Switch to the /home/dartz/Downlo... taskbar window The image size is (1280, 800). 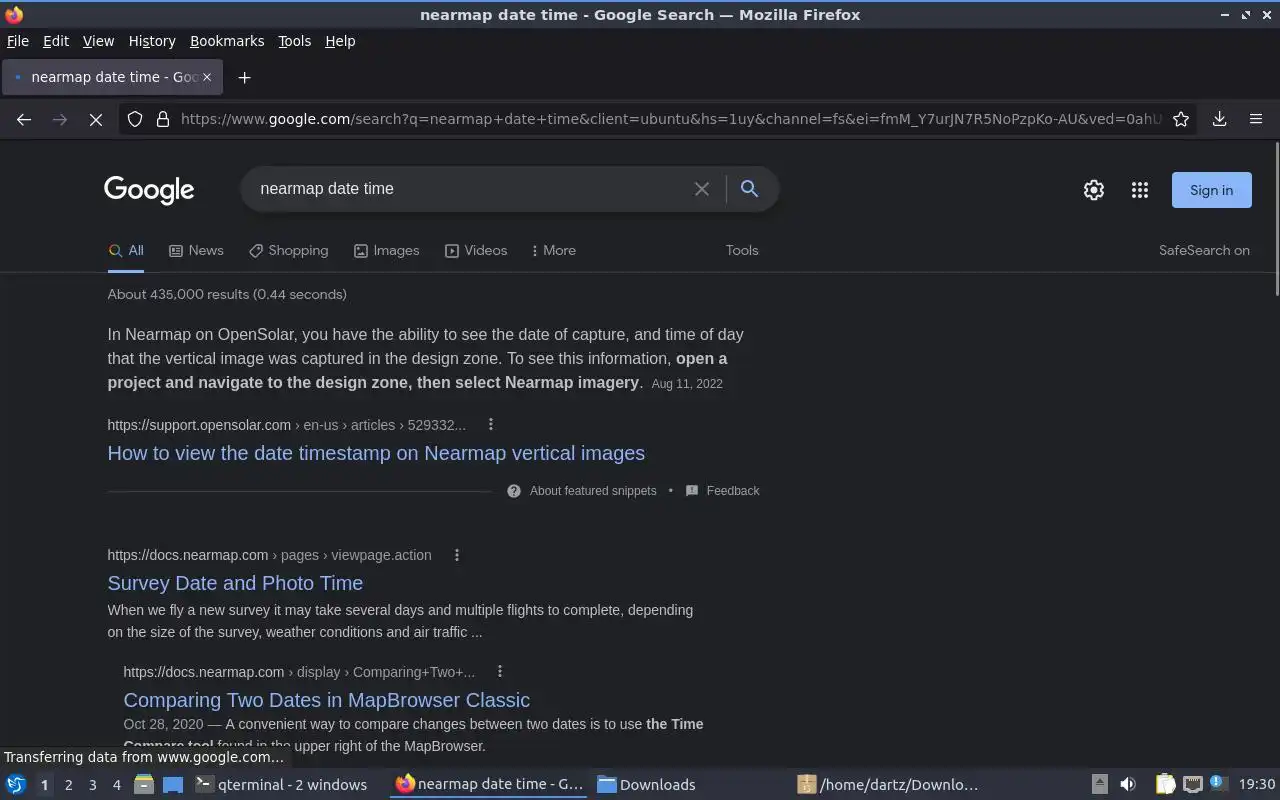coord(888,785)
